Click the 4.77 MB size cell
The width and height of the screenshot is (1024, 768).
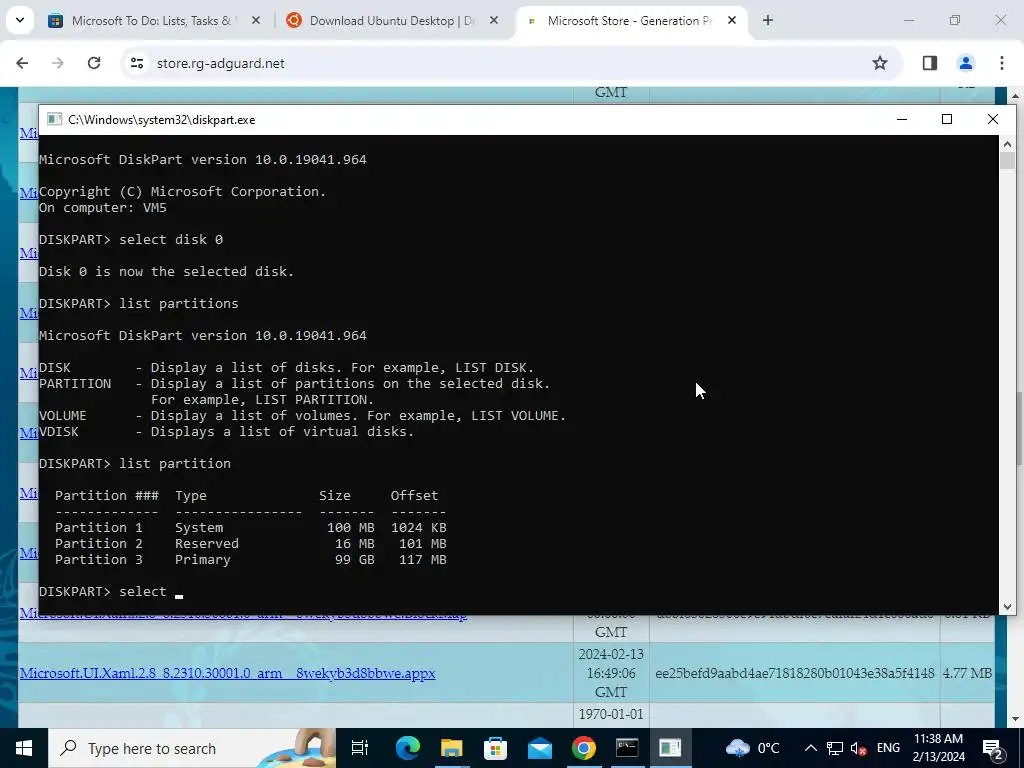tap(967, 673)
